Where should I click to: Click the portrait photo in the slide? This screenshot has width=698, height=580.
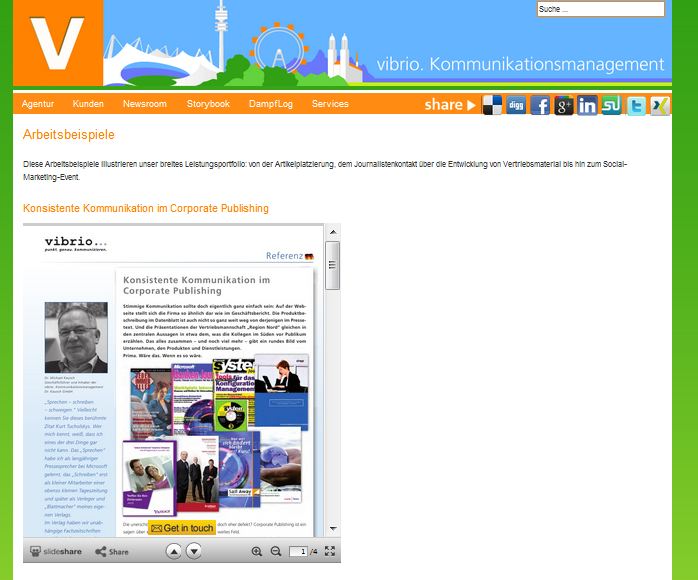pyautogui.click(x=76, y=337)
